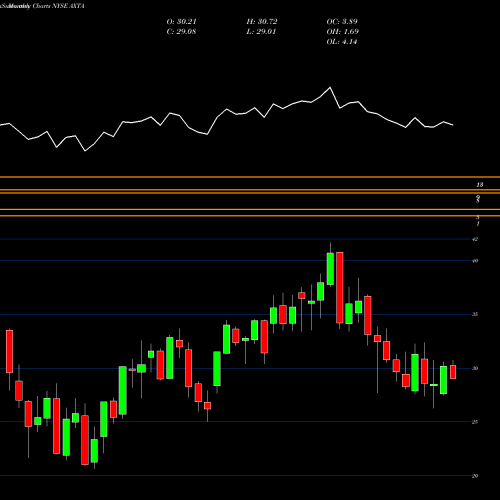Click the long red candle right after the peak
The height and width of the screenshot is (500, 500).
(x=340, y=288)
